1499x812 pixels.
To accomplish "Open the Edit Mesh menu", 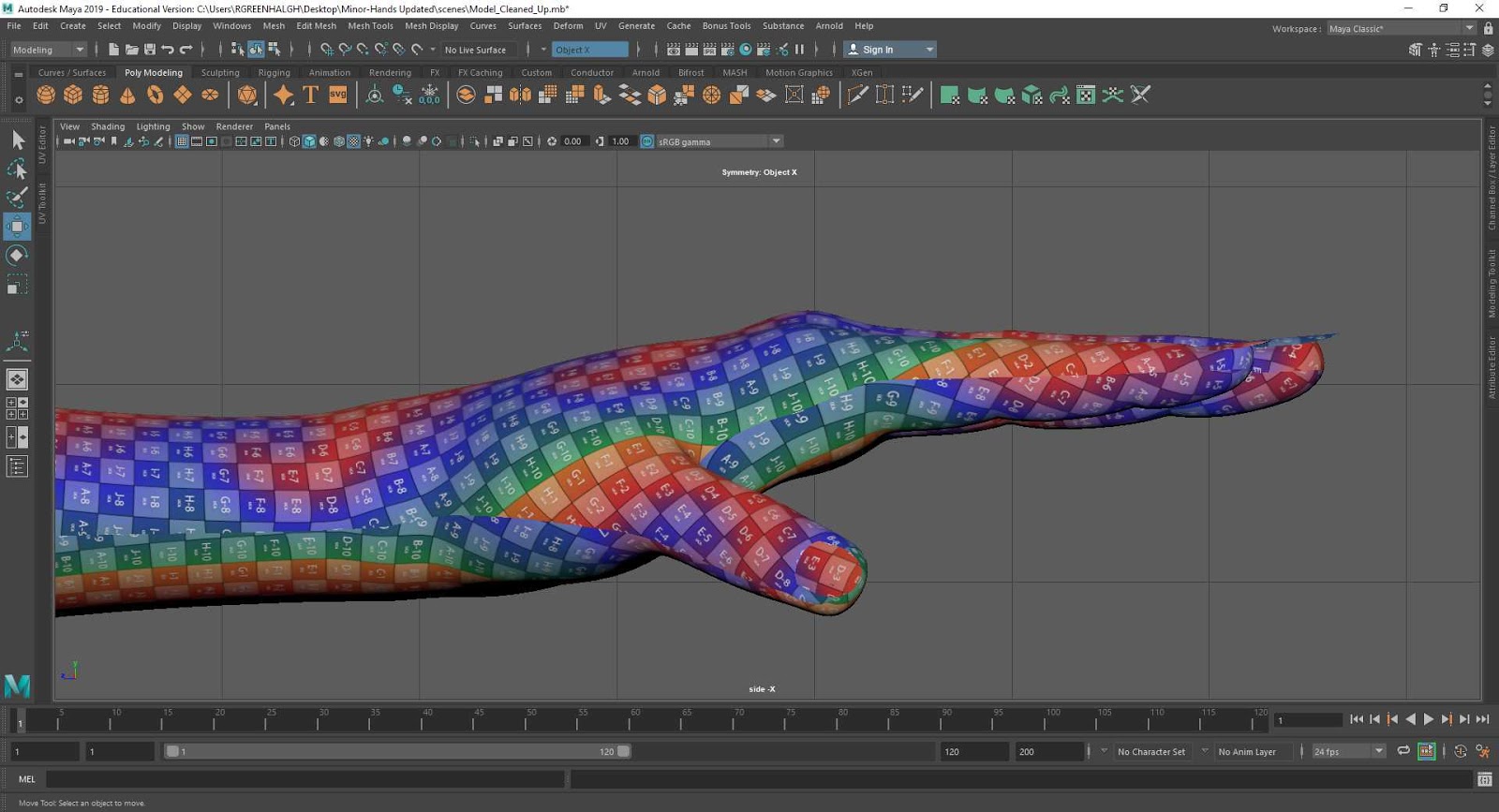I will (316, 26).
